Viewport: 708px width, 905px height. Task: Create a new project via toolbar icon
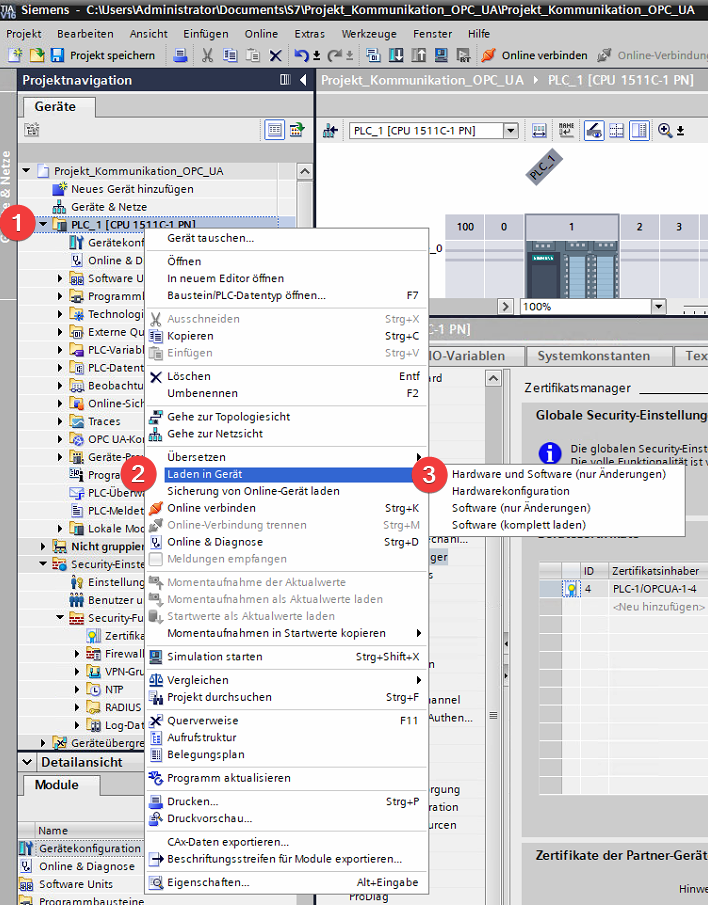pos(14,55)
